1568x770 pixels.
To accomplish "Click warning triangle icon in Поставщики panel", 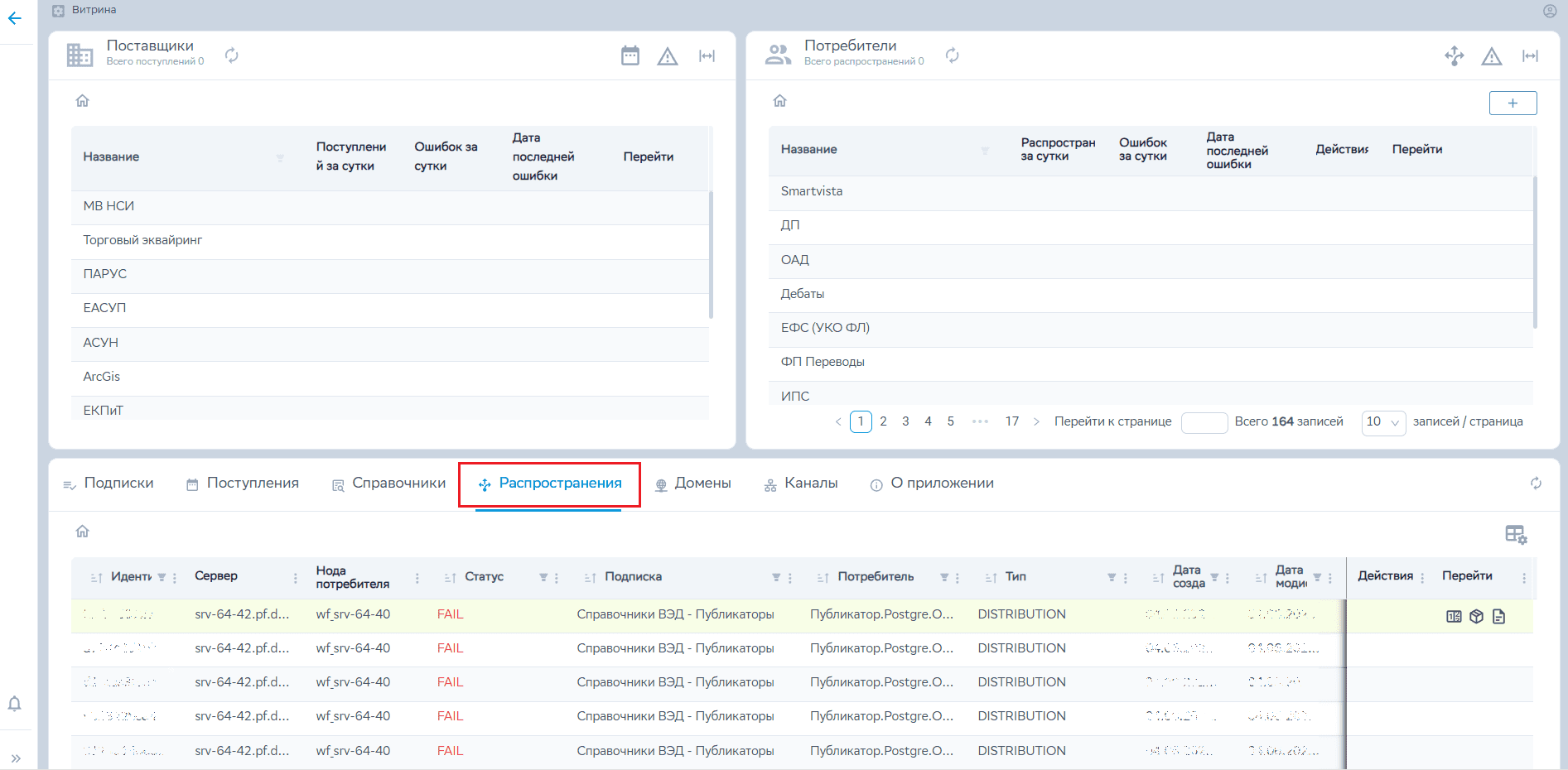I will point(668,56).
